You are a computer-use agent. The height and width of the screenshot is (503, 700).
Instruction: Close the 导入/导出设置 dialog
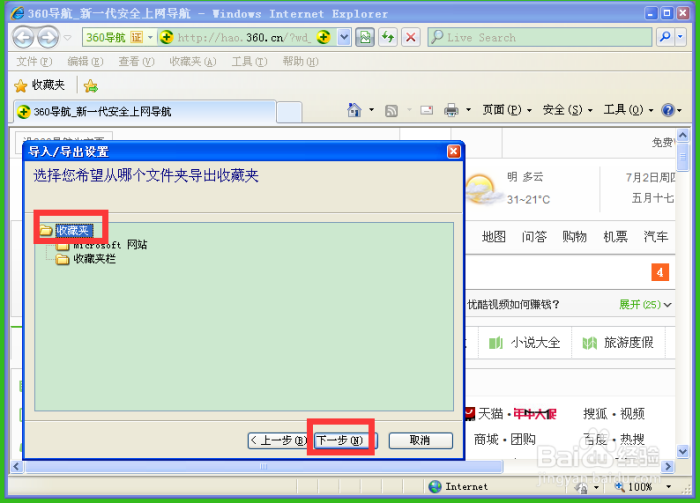(x=454, y=151)
